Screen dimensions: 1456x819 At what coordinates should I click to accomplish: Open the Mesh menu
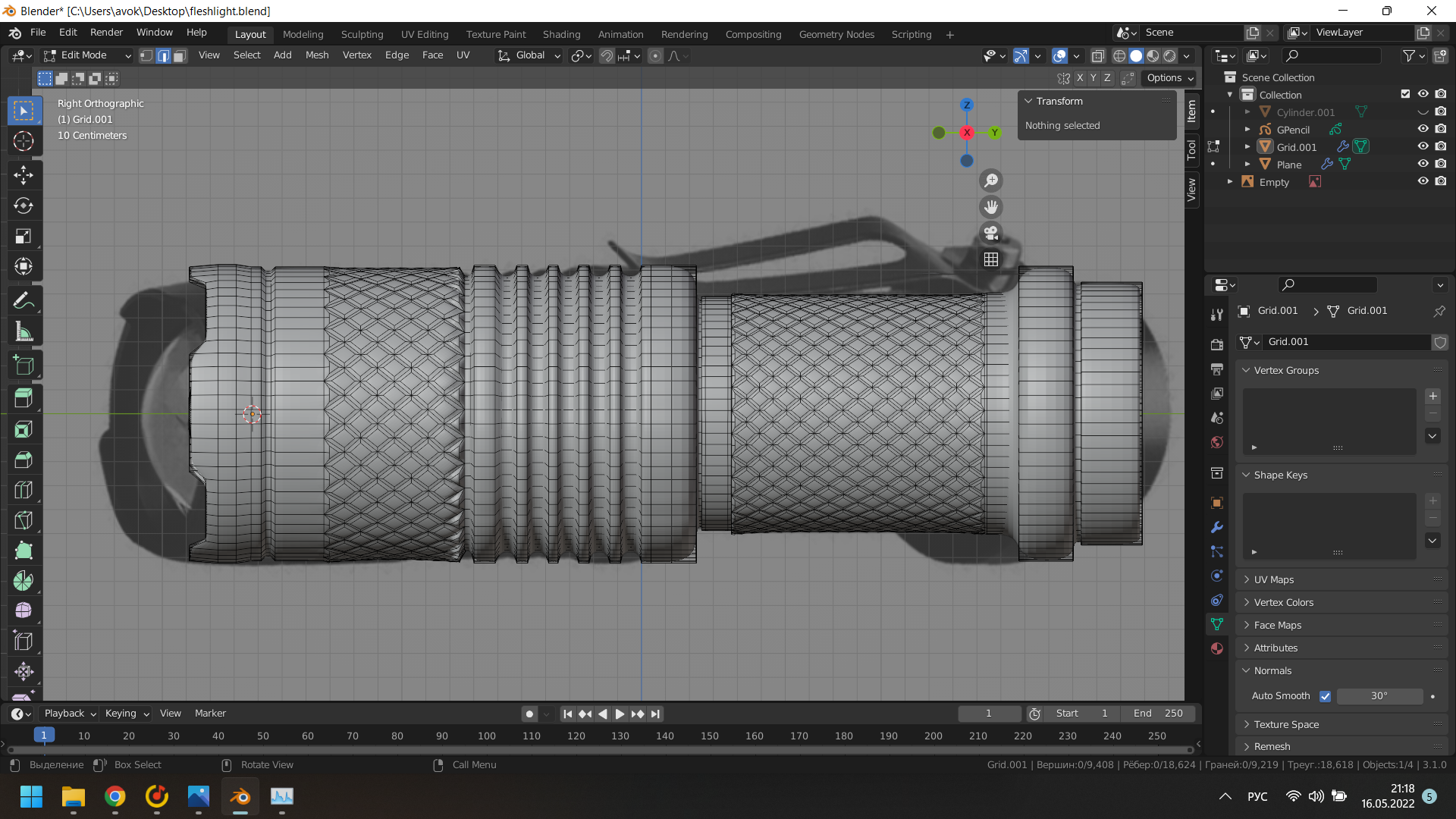(x=316, y=55)
